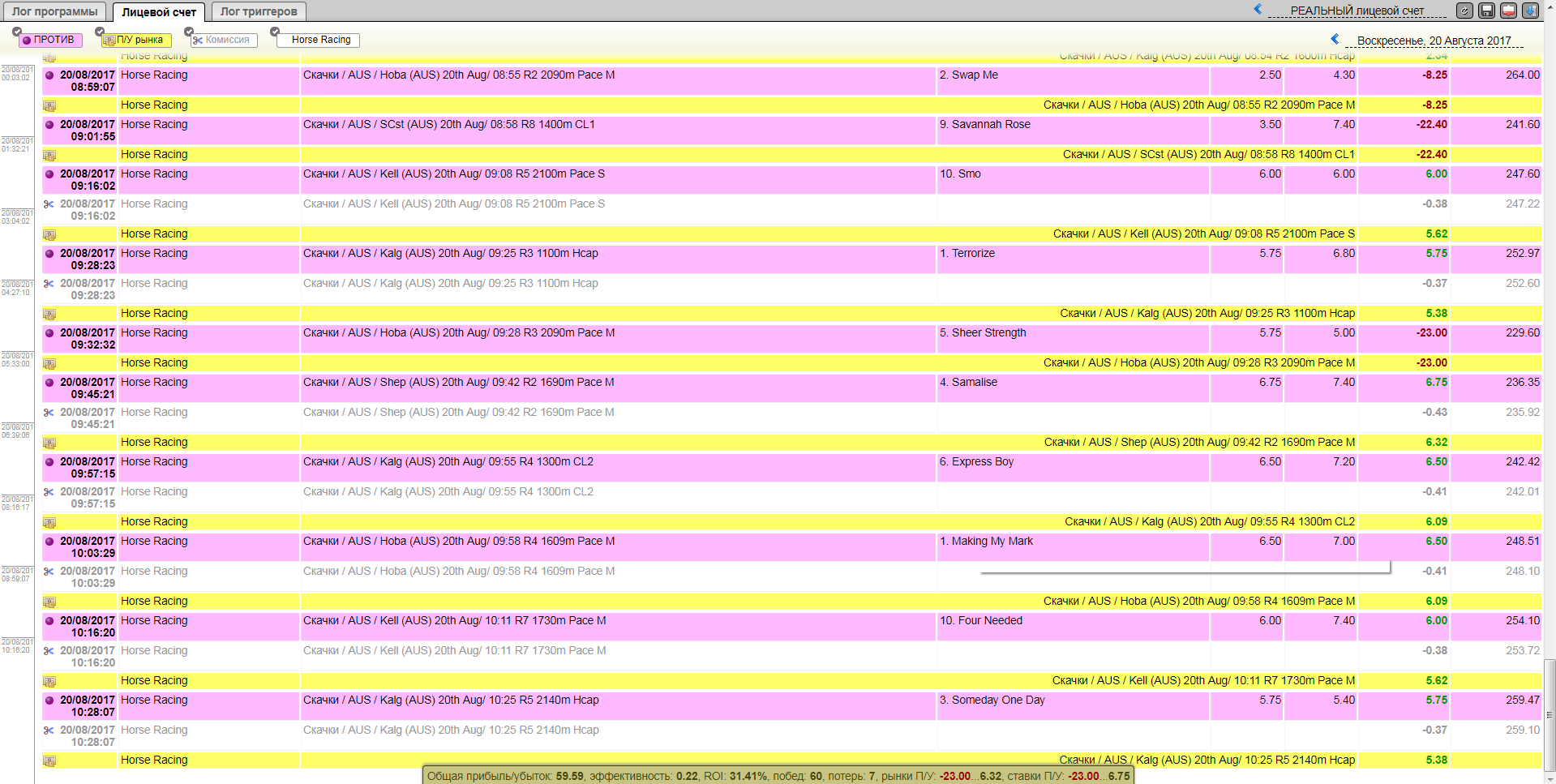Click the market P/L money icon for Hoba 08:55

tap(49, 106)
